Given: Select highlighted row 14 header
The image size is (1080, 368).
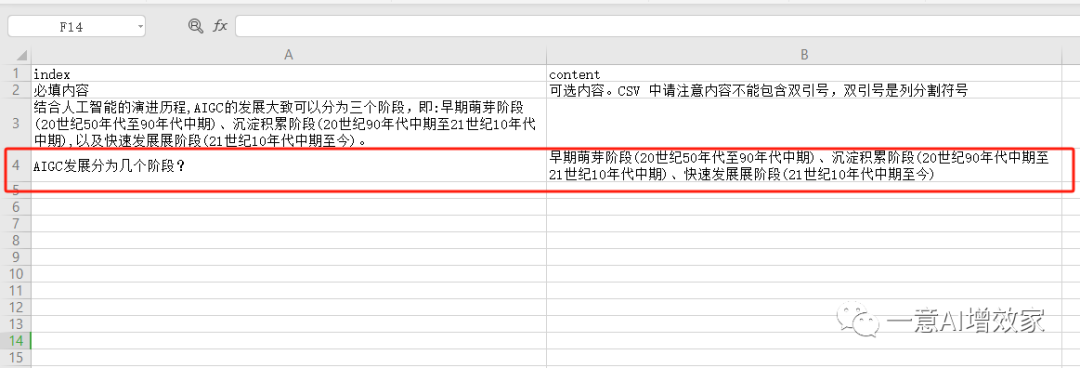Looking at the screenshot, I should pos(15,340).
